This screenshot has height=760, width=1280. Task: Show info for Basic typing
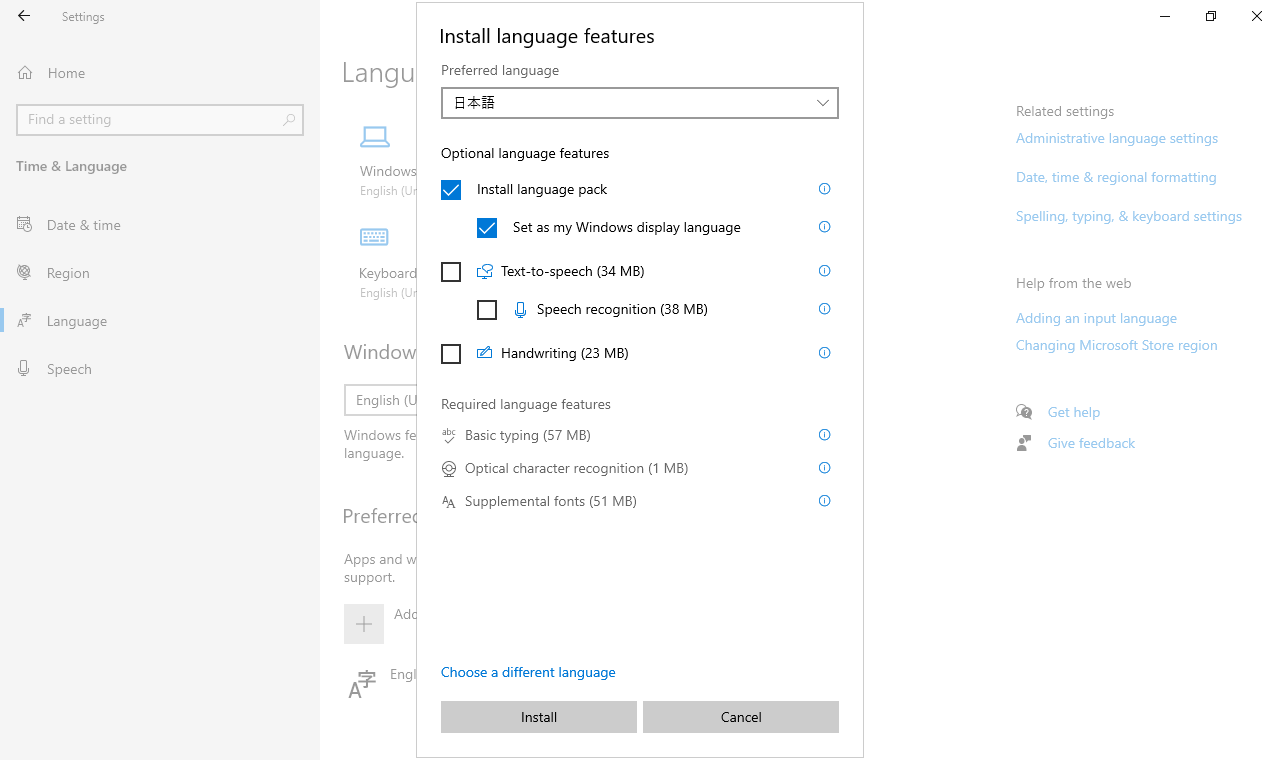(x=825, y=435)
